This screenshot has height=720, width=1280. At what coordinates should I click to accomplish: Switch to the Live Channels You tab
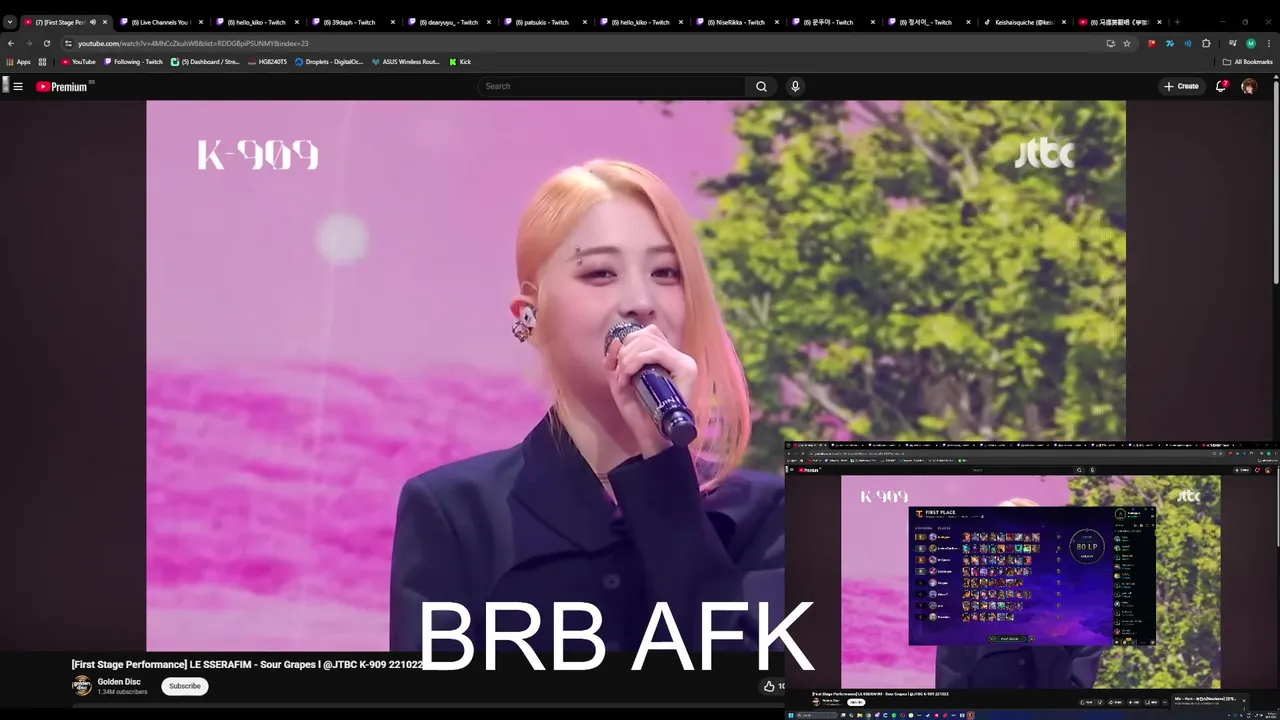pos(160,22)
